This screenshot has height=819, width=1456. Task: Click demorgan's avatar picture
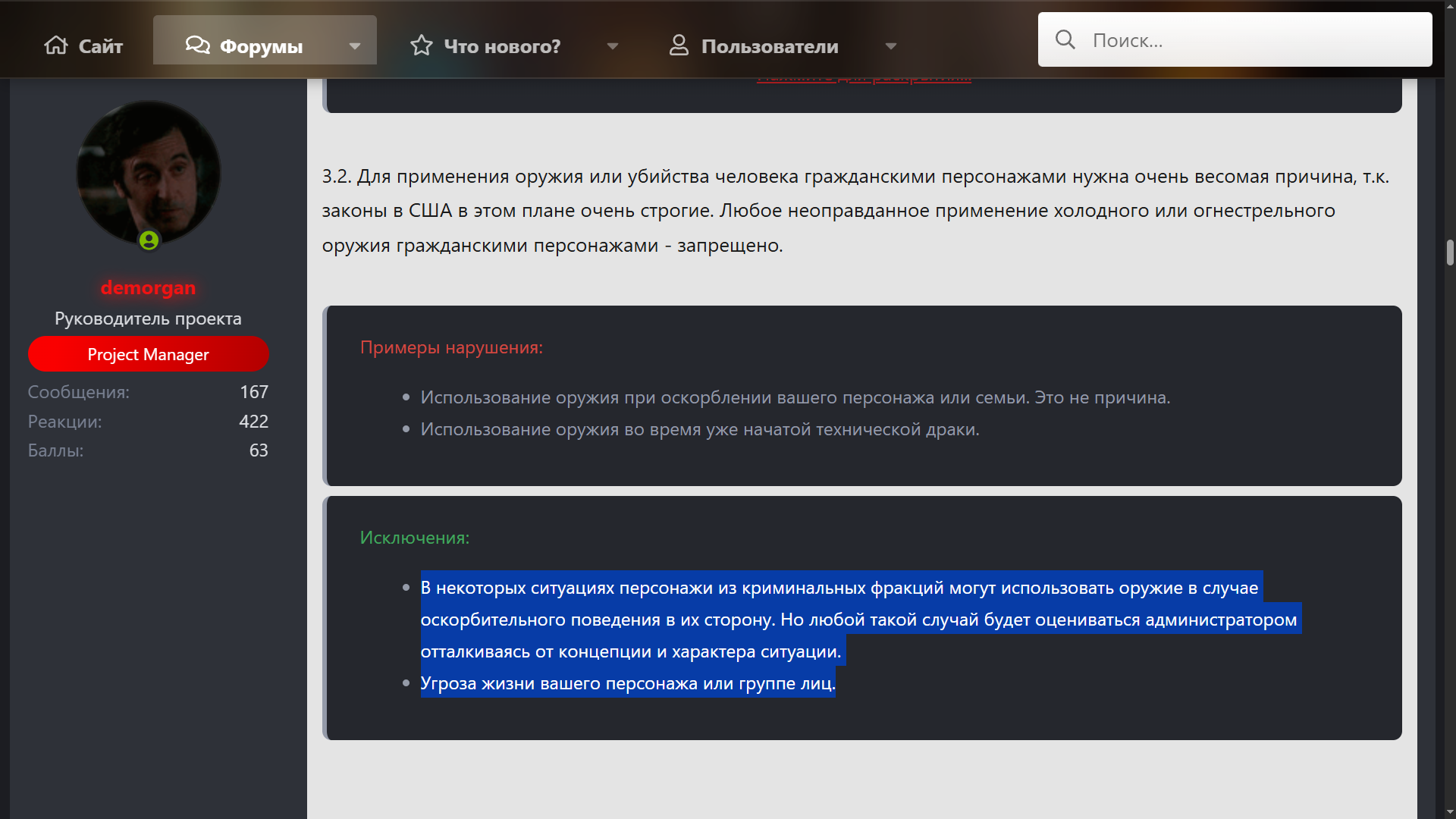pyautogui.click(x=148, y=173)
